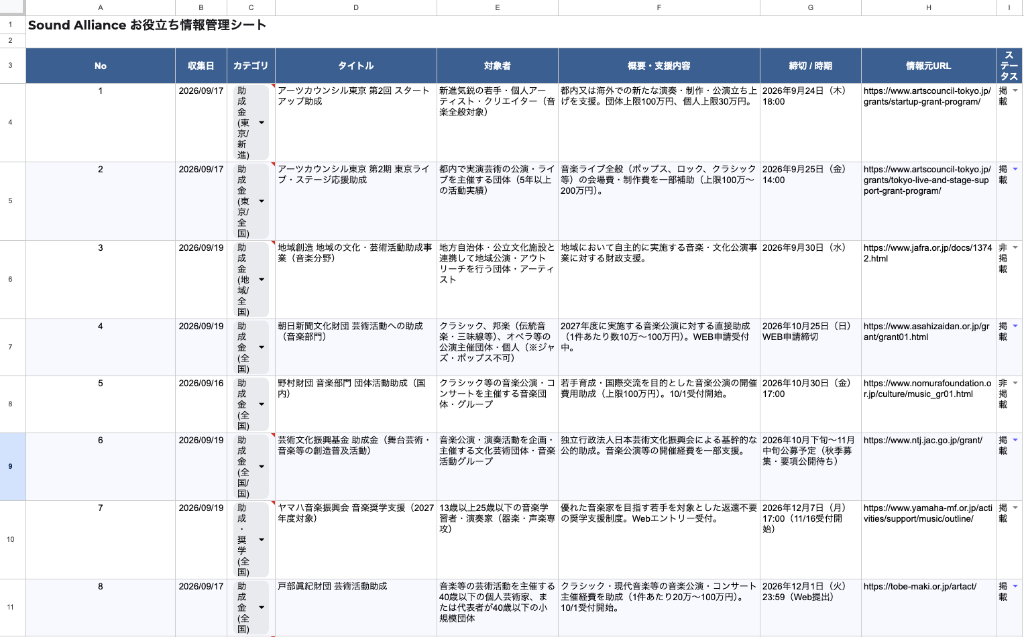Screen dimensions: 1024x637
Task: Click the 'ステータス' header cell
Action: click(1010, 65)
